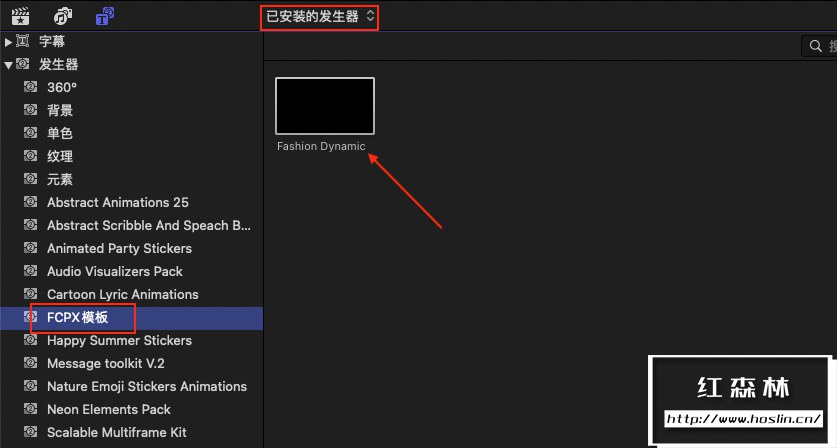Select Abstract Scribble And Speach B... category

(x=131, y=225)
